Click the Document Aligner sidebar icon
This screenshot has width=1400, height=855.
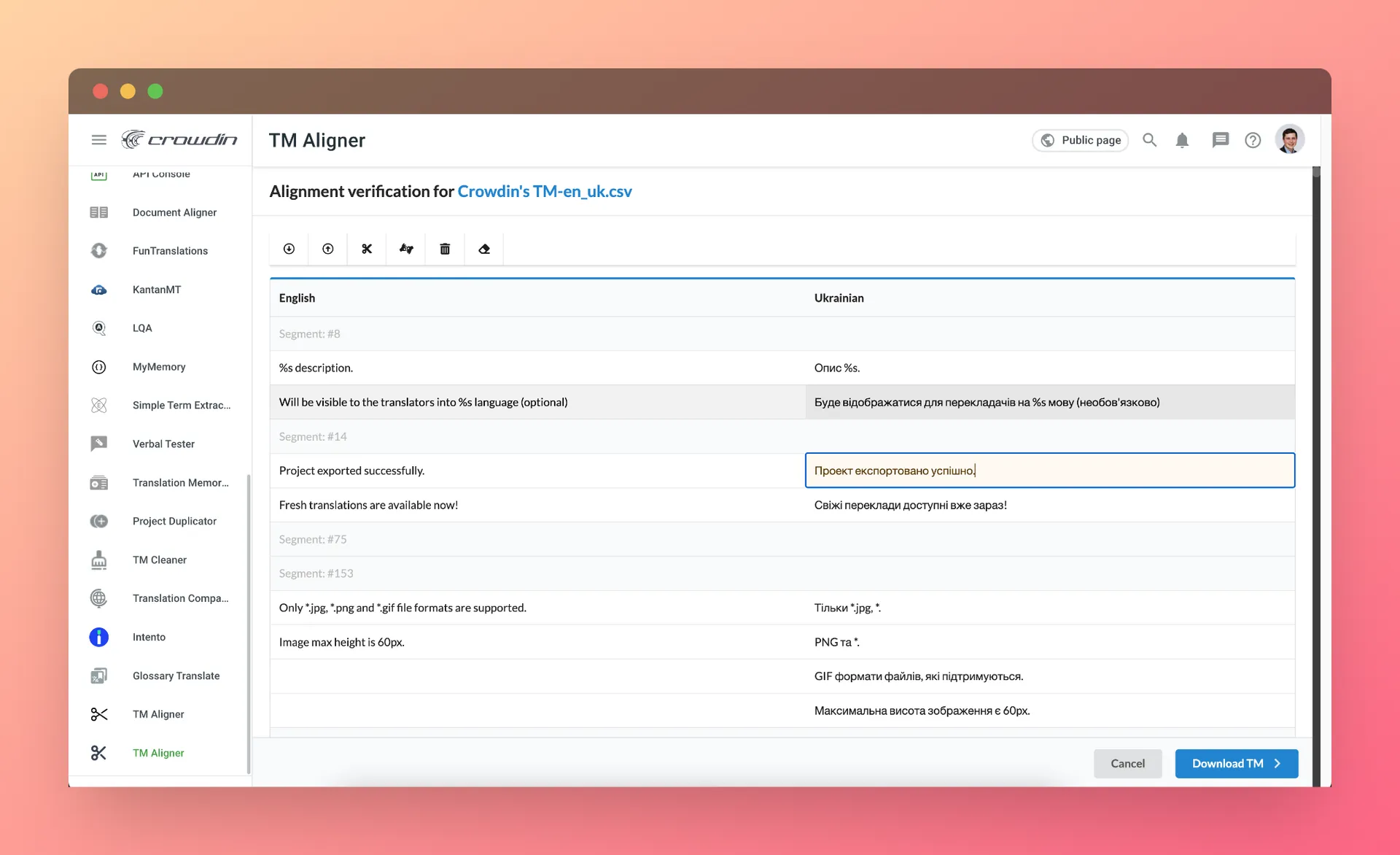click(99, 212)
